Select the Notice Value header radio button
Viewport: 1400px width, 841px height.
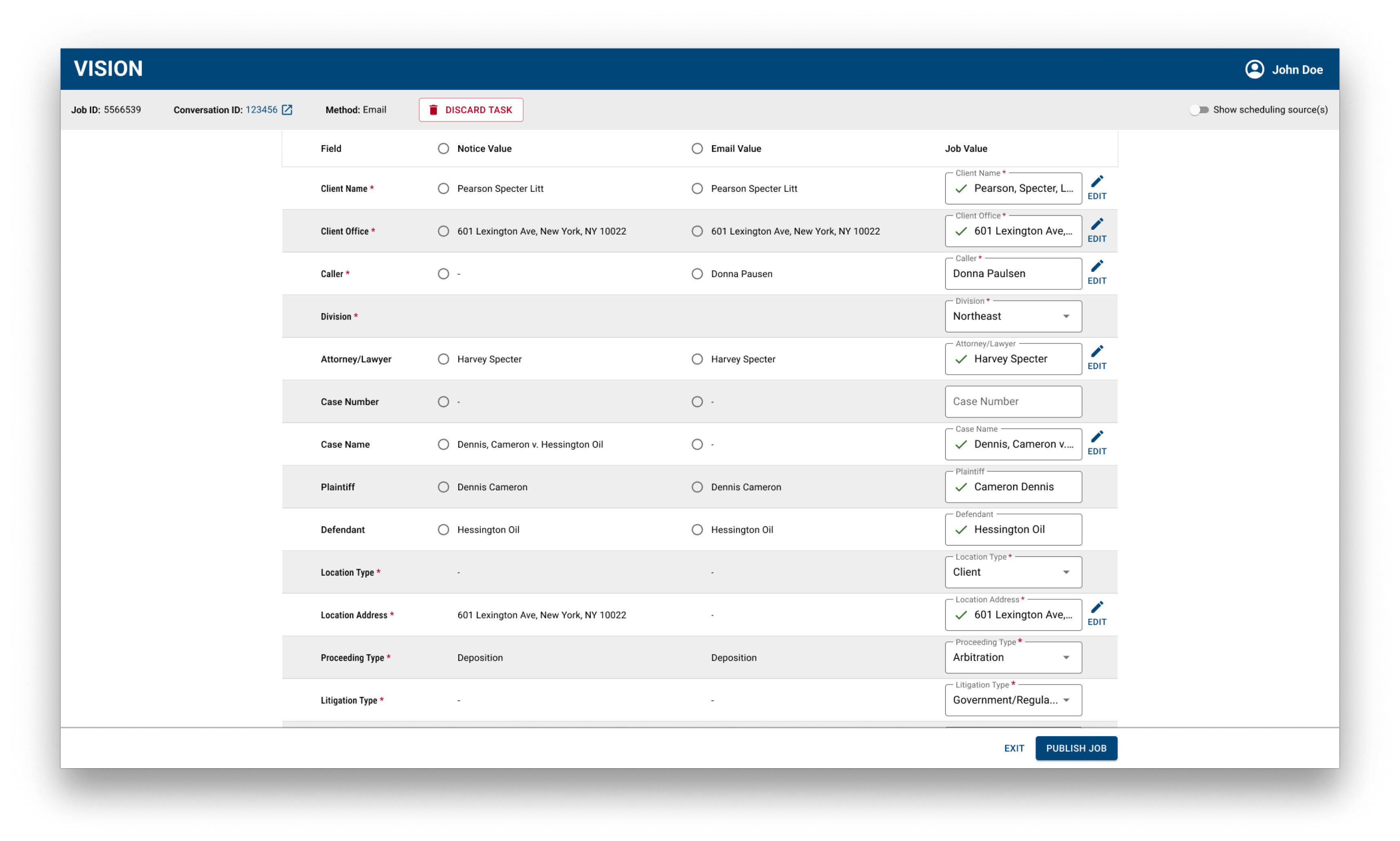[443, 148]
